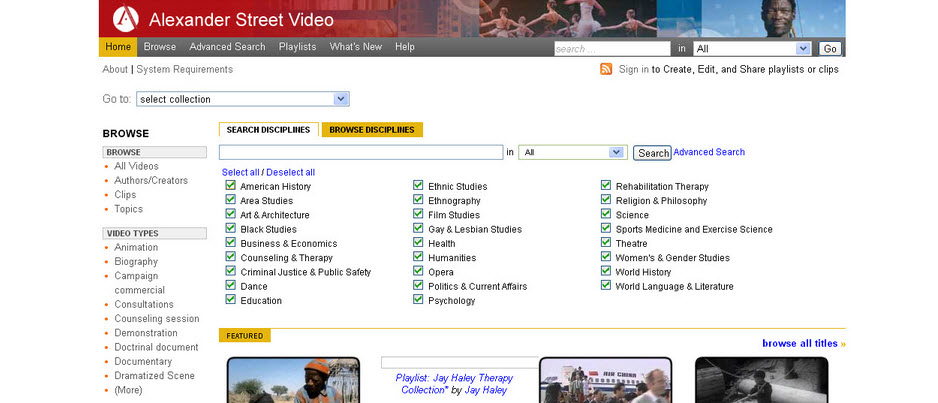Uncheck the Ethnic Studies checkbox
This screenshot has height=403, width=938.
418,185
